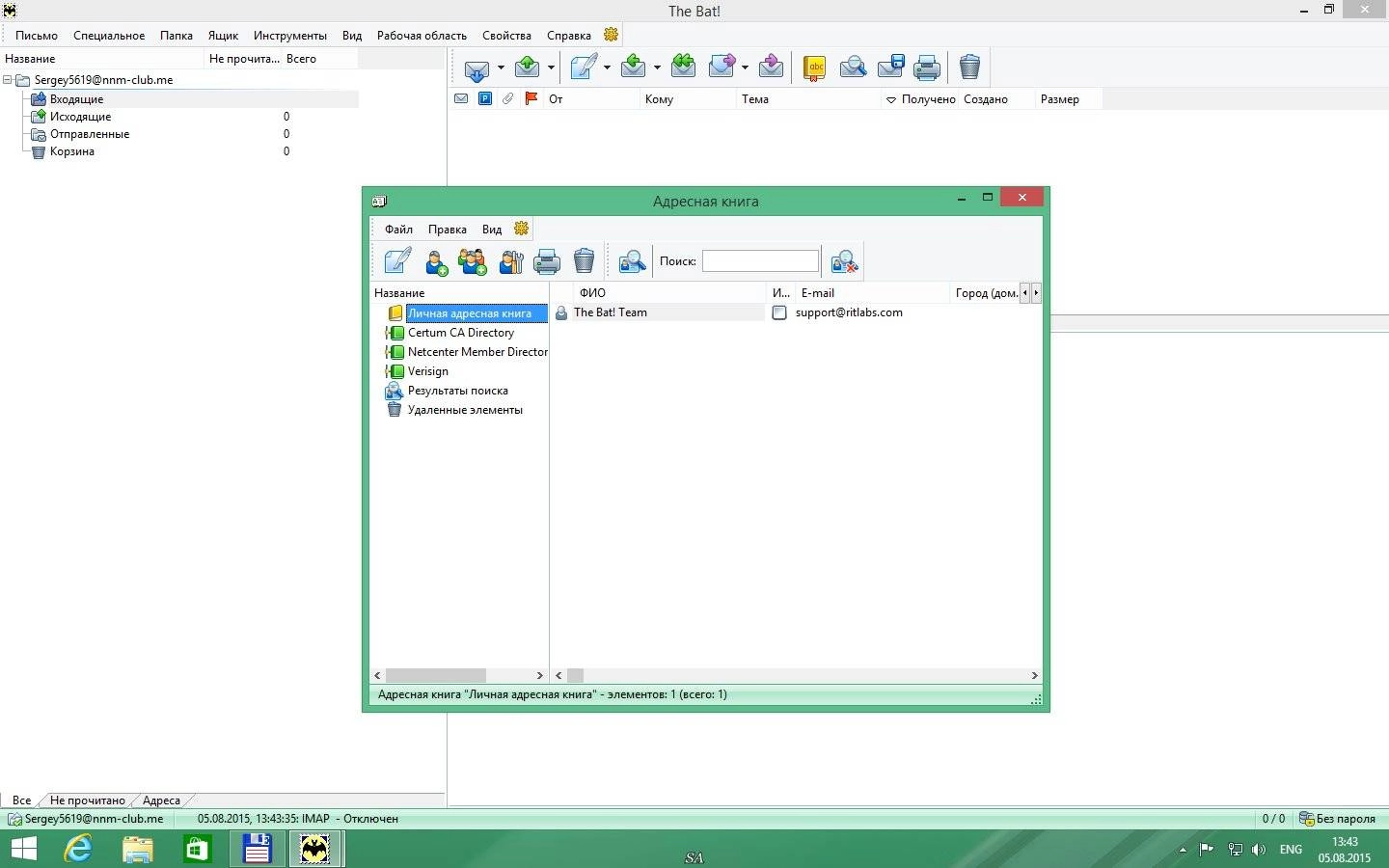1389x868 pixels.
Task: Open Get new mail dropdown arrow
Action: (501, 68)
